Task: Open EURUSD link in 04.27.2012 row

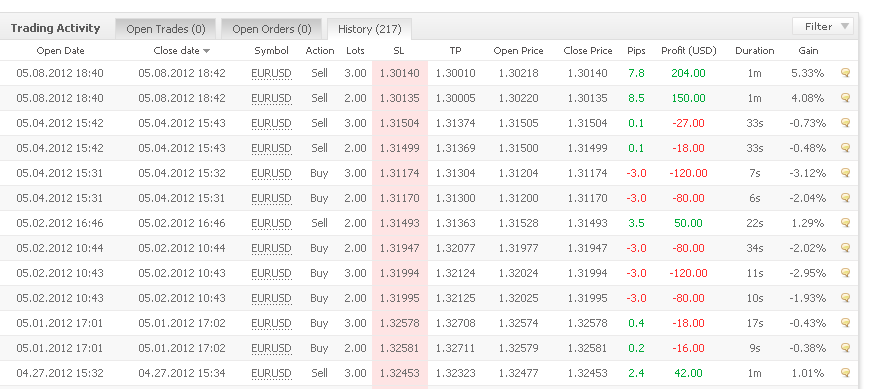Action: 271,373
